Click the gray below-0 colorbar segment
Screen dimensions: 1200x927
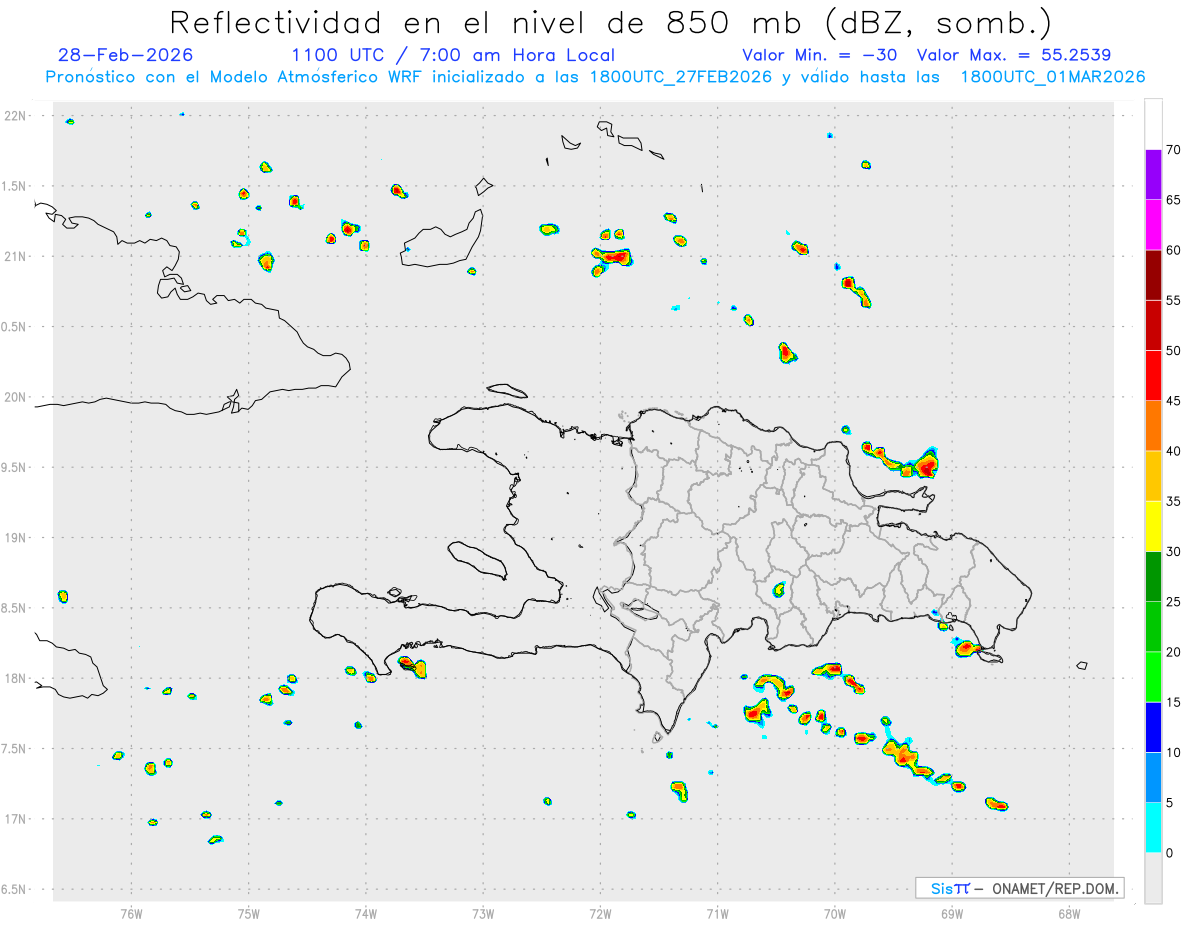1153,878
